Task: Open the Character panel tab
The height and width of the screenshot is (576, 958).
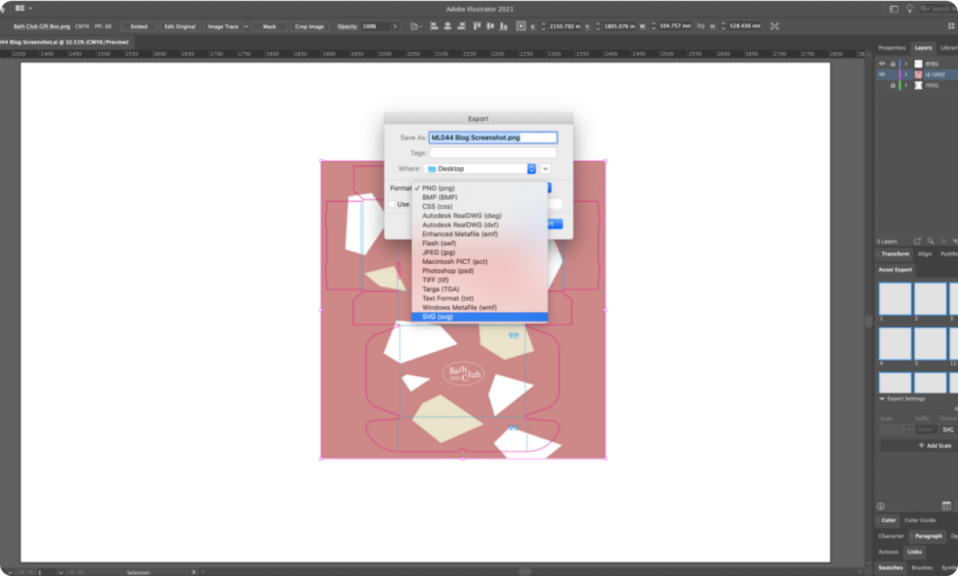Action: pyautogui.click(x=891, y=536)
